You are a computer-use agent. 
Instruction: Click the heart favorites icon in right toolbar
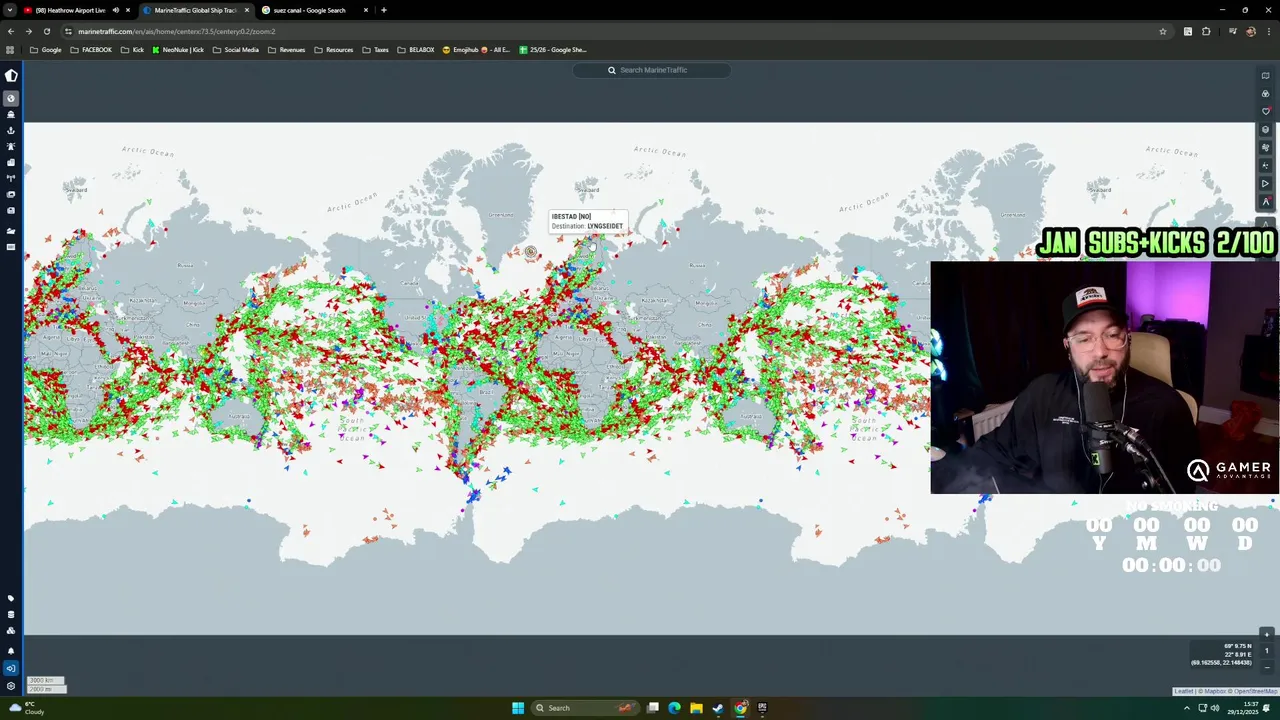1266,111
